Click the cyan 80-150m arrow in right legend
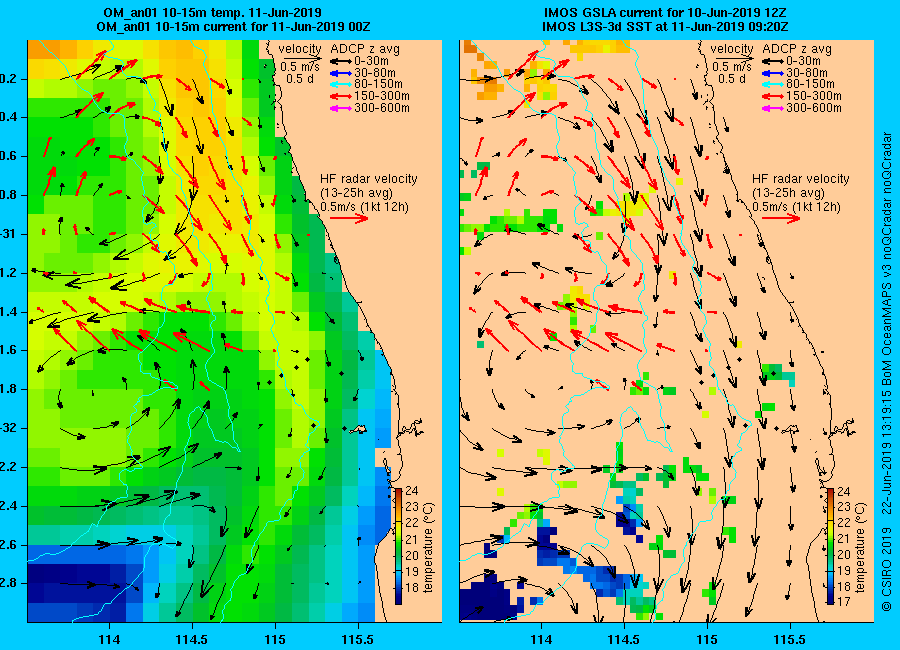The width and height of the screenshot is (900, 650). 773,84
